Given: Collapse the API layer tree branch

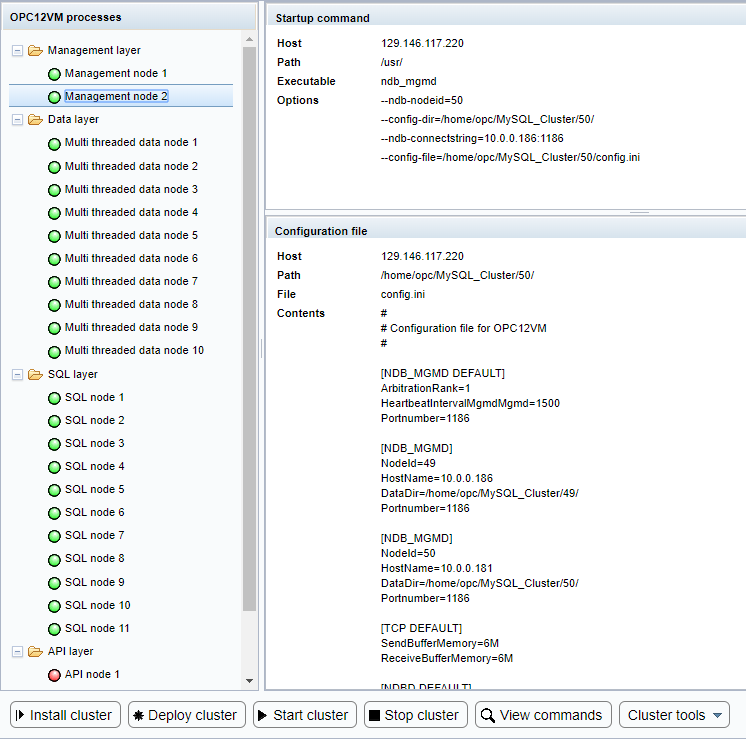Looking at the screenshot, I should point(17,651).
